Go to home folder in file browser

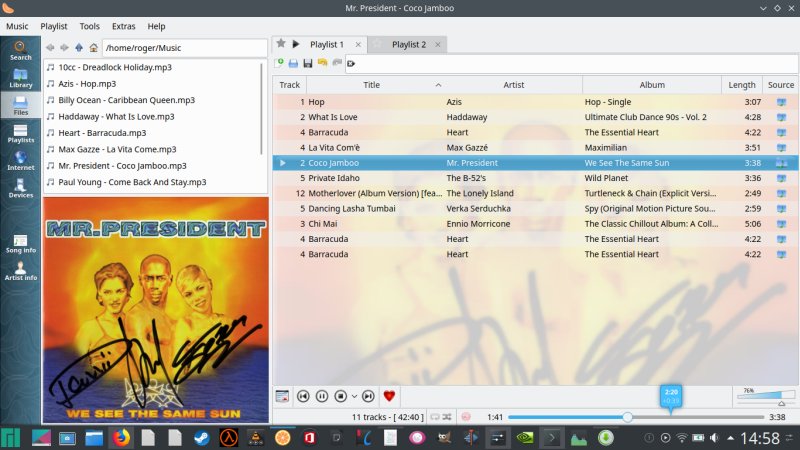pos(93,47)
